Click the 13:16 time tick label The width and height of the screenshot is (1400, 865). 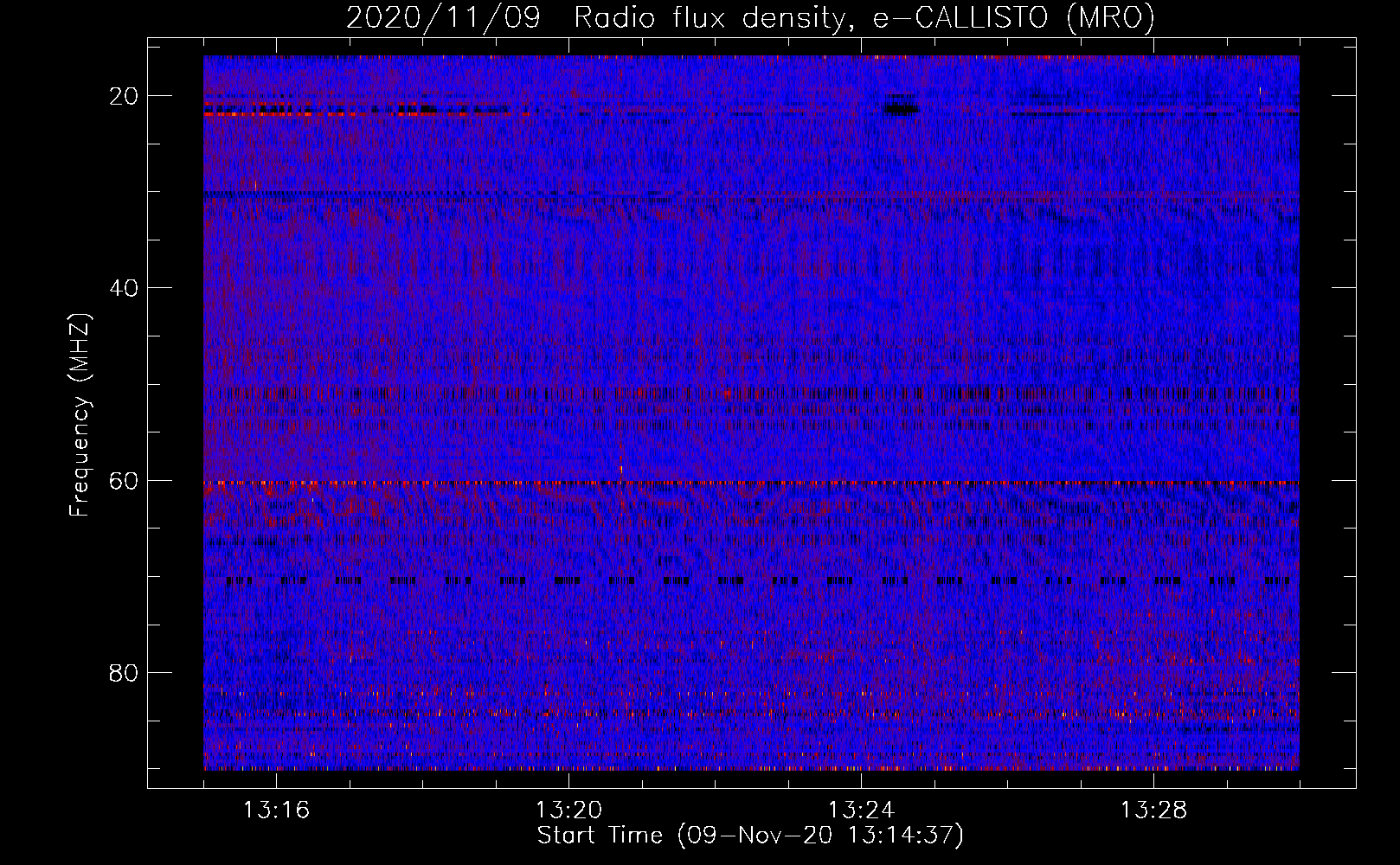click(277, 811)
